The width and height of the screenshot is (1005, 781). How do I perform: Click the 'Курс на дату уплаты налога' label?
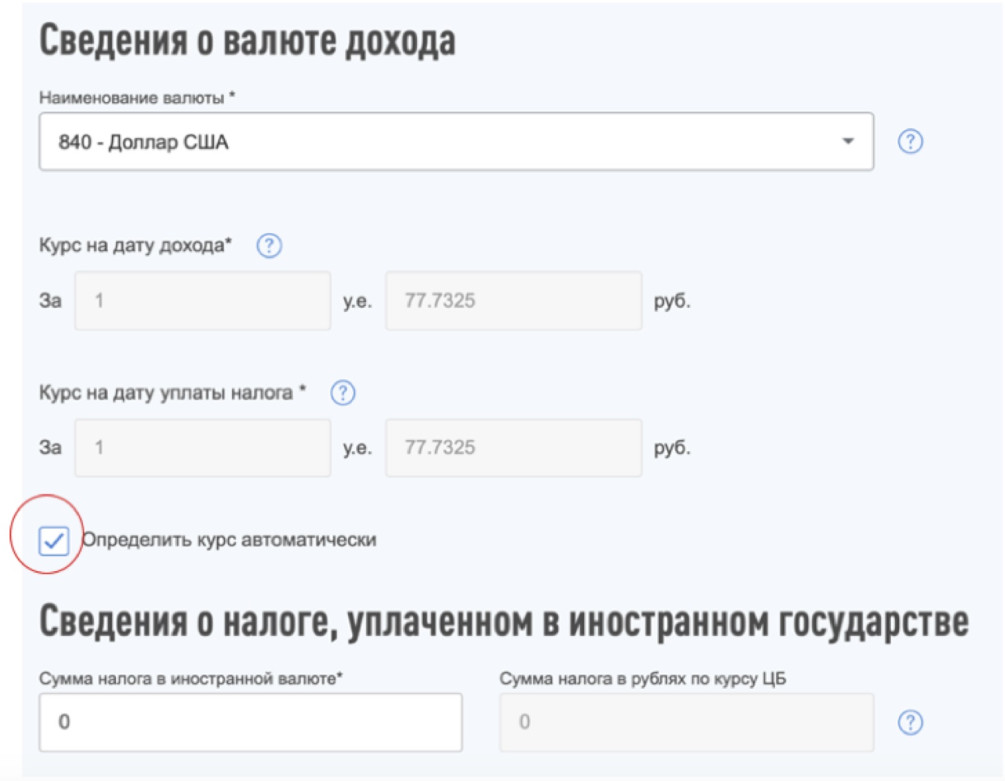click(x=172, y=393)
